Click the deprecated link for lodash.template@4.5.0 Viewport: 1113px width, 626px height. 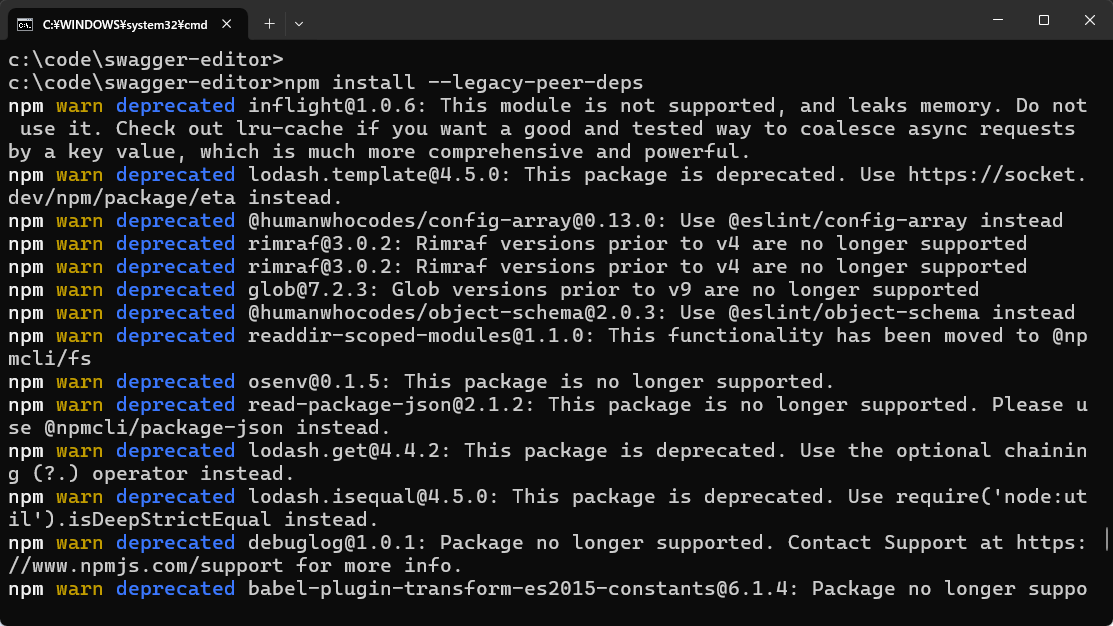pyautogui.click(x=175, y=174)
